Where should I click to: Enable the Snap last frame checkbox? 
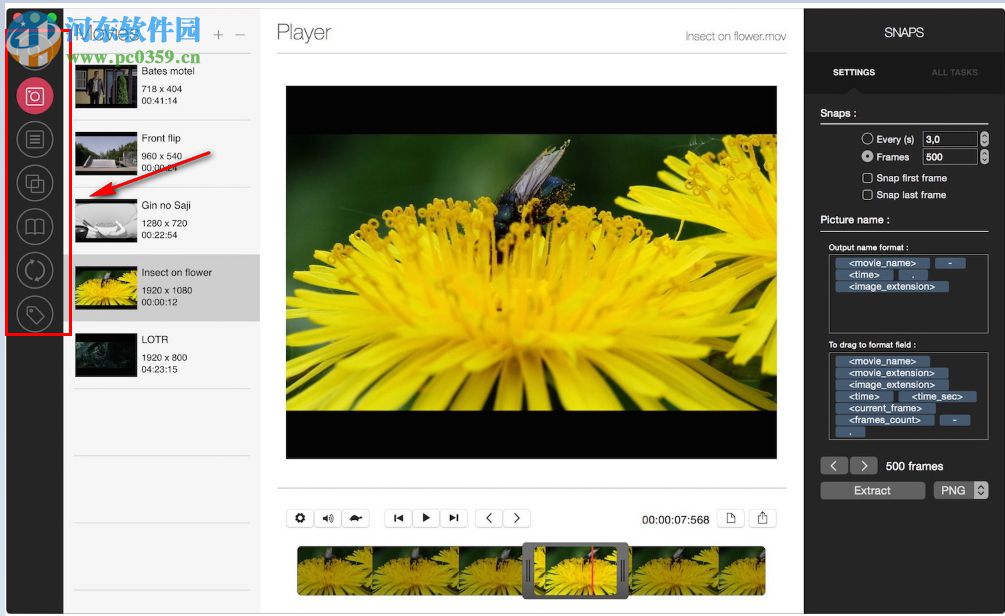pyautogui.click(x=866, y=194)
